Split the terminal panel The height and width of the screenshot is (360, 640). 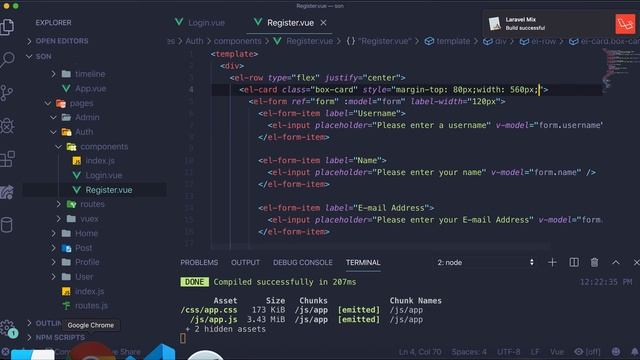coord(574,262)
